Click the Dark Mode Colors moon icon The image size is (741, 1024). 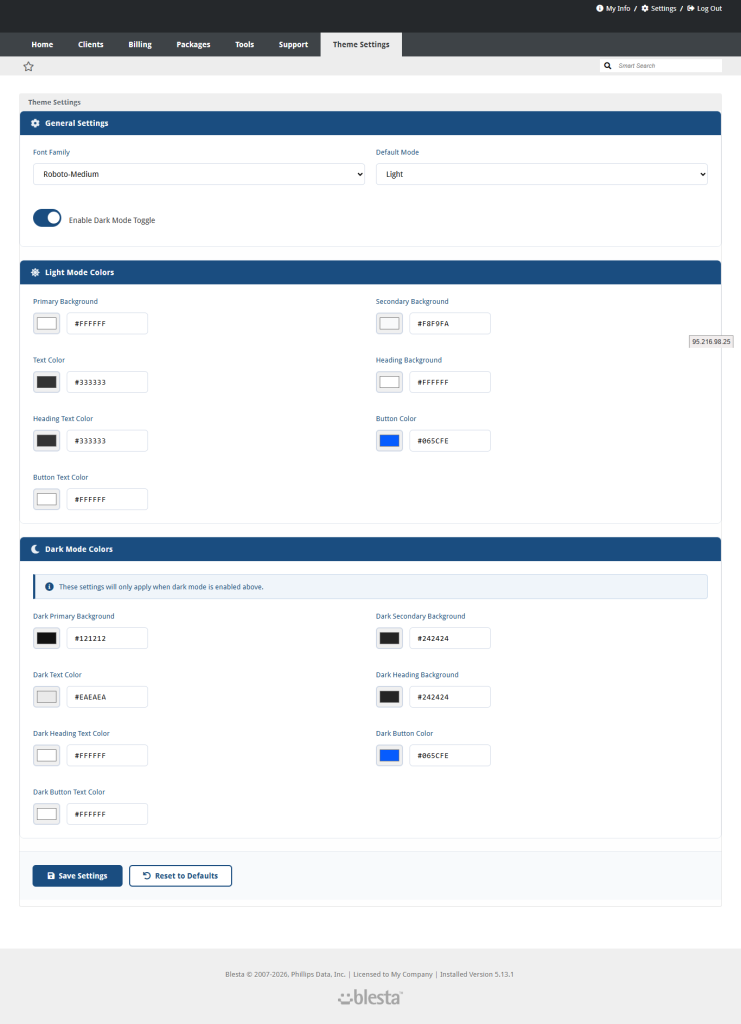pyautogui.click(x=35, y=549)
